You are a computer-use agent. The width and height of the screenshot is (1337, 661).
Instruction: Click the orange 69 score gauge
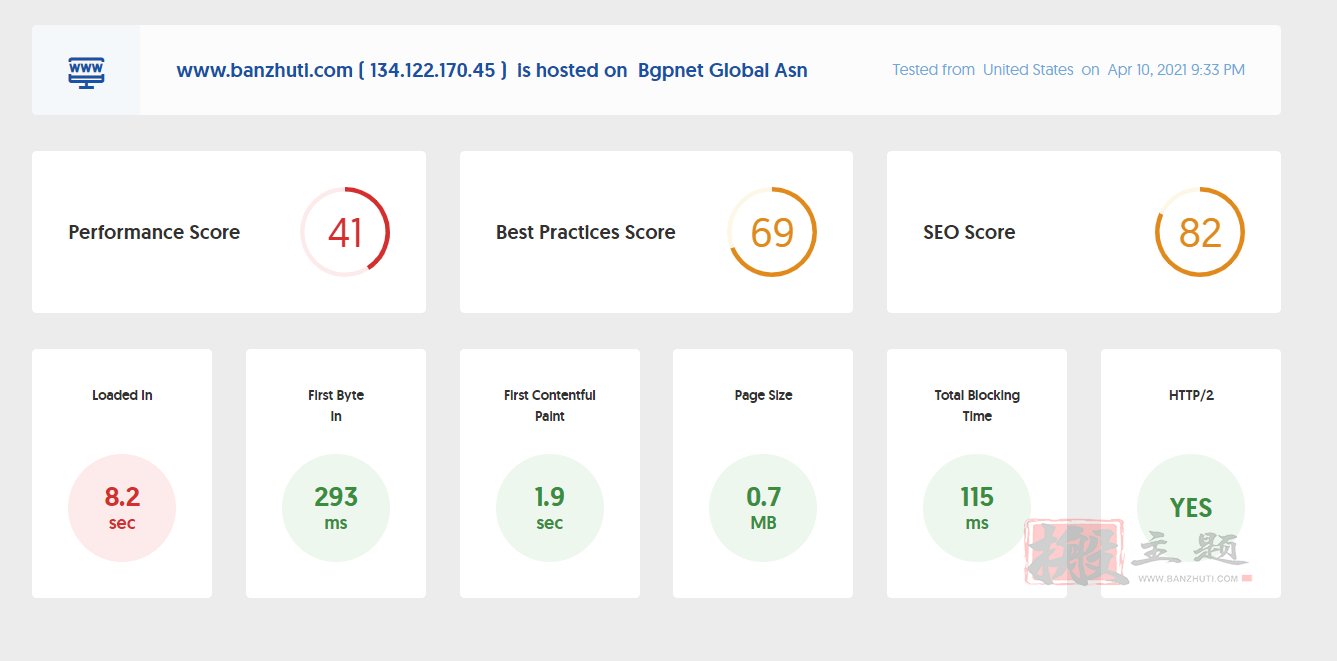pyautogui.click(x=772, y=232)
